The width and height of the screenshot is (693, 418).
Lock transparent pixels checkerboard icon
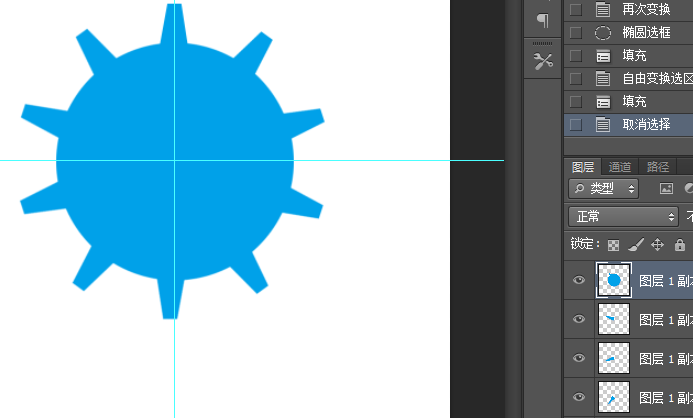pyautogui.click(x=613, y=245)
